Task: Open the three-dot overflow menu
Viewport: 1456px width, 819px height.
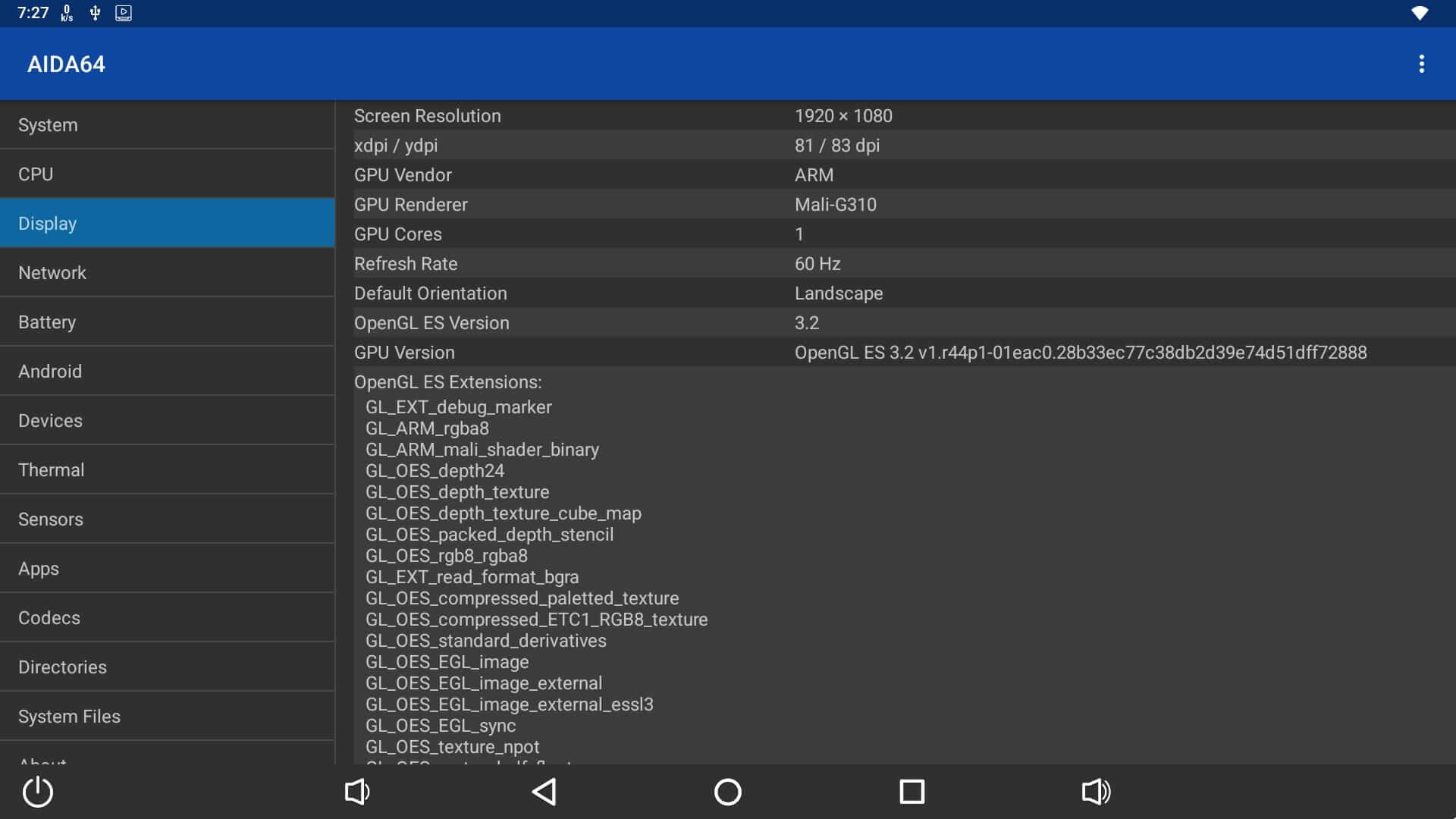Action: [x=1421, y=64]
